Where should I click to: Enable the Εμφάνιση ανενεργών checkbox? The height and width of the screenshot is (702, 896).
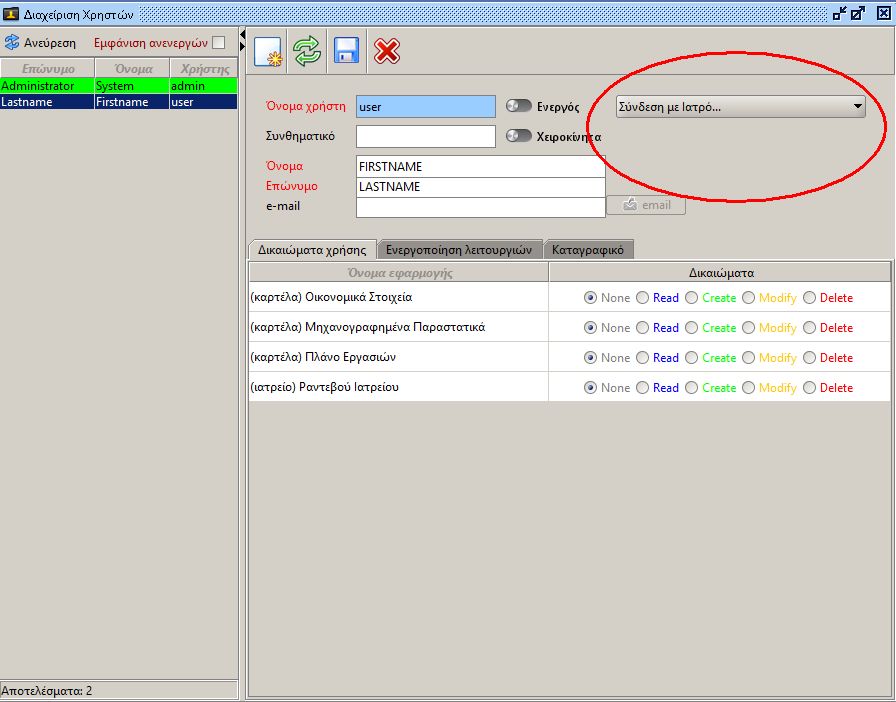[218, 43]
